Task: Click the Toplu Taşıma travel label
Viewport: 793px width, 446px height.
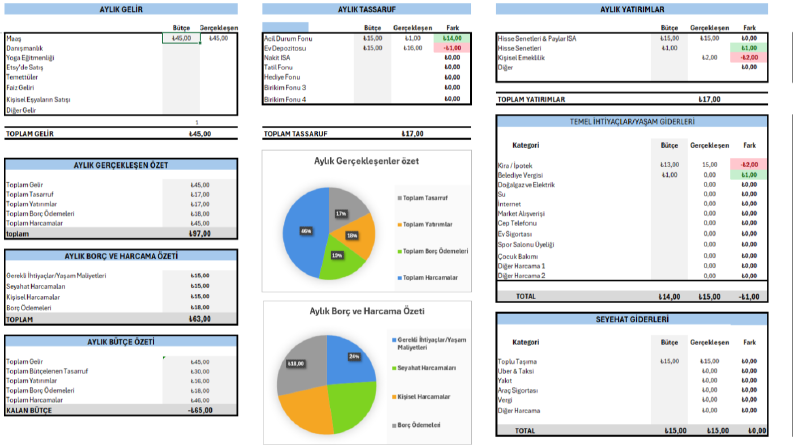Action: [517, 362]
